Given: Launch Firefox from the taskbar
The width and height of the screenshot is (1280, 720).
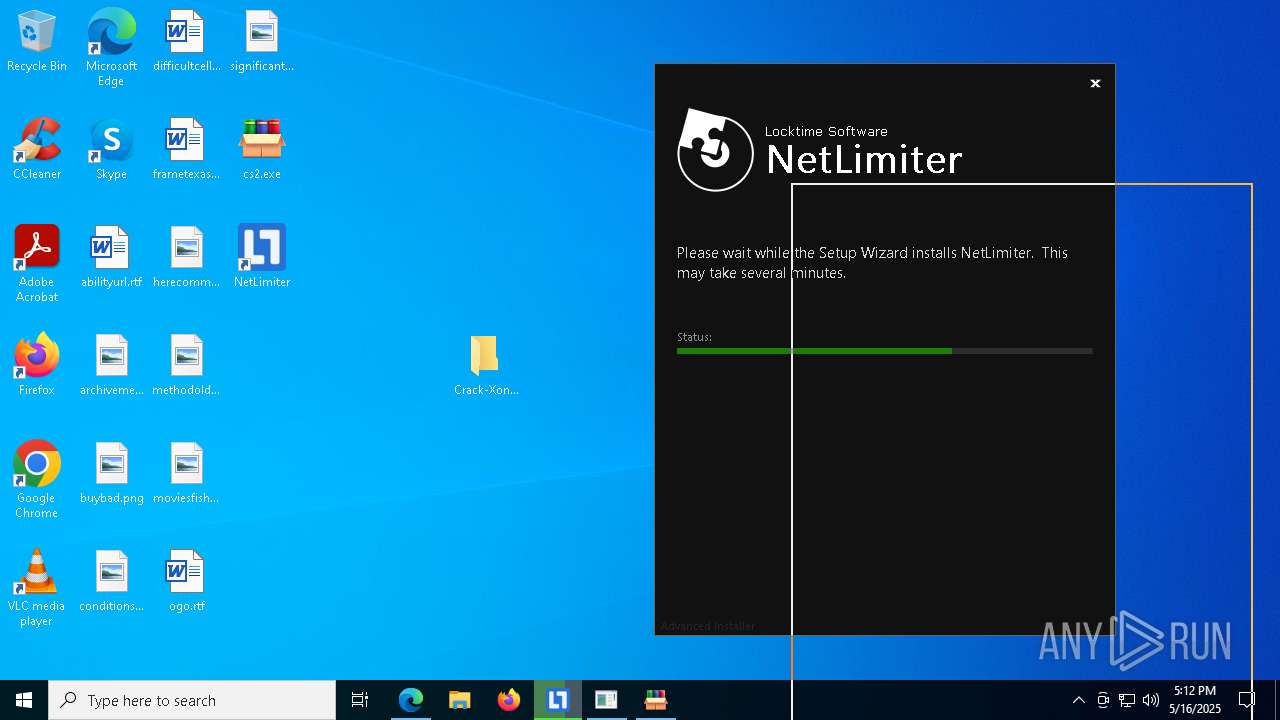Looking at the screenshot, I should tap(509, 700).
